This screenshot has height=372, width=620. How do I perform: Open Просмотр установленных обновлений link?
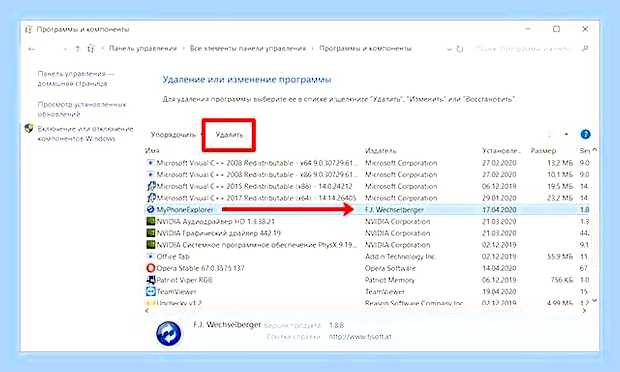[x=81, y=109]
